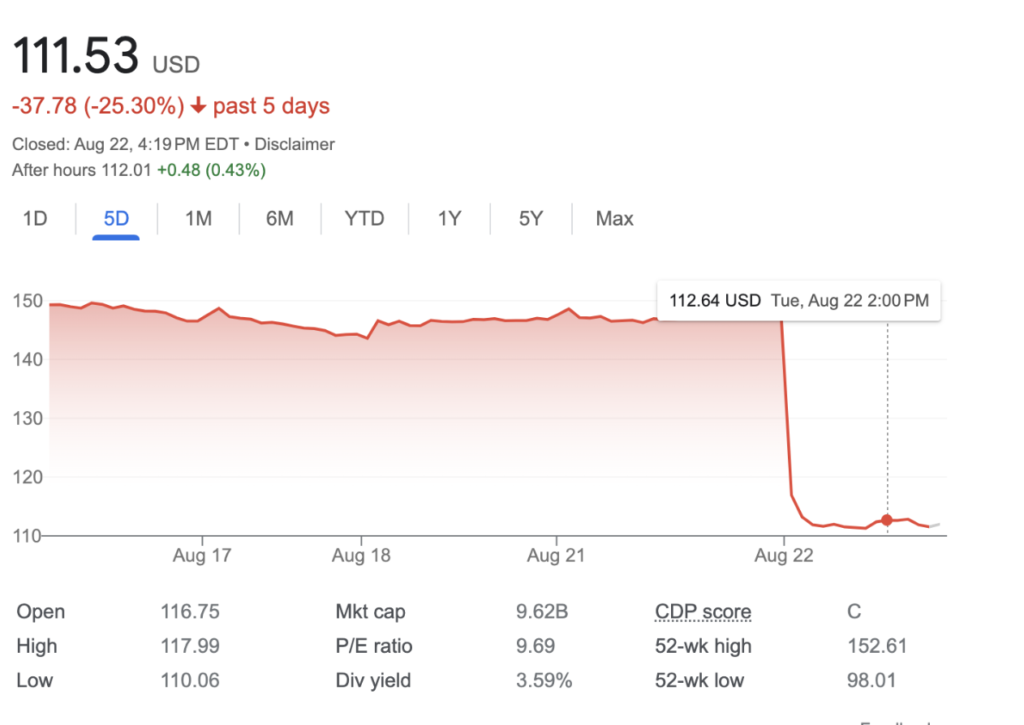1024x725 pixels.
Task: Click the Aug 17 date axis label
Action: pyautogui.click(x=202, y=555)
